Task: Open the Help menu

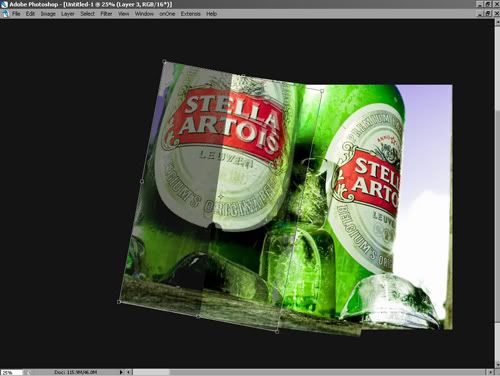Action: coord(211,14)
